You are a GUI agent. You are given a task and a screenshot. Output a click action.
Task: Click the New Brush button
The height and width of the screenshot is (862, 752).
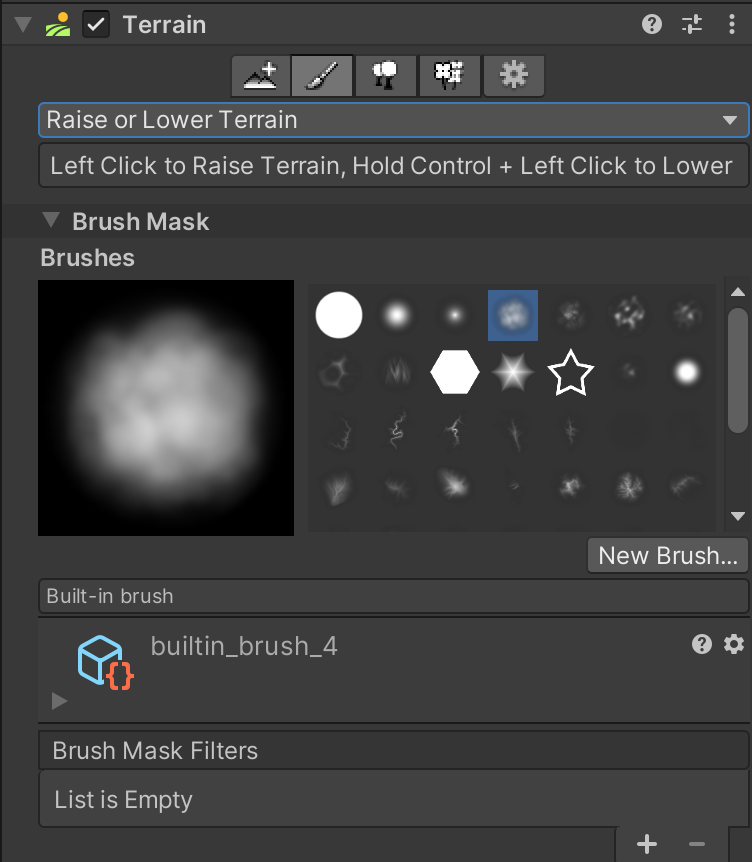[667, 555]
